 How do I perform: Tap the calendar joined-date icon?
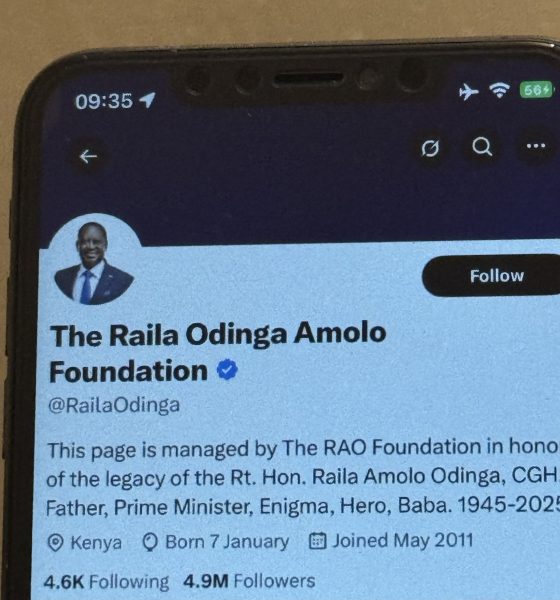click(318, 541)
